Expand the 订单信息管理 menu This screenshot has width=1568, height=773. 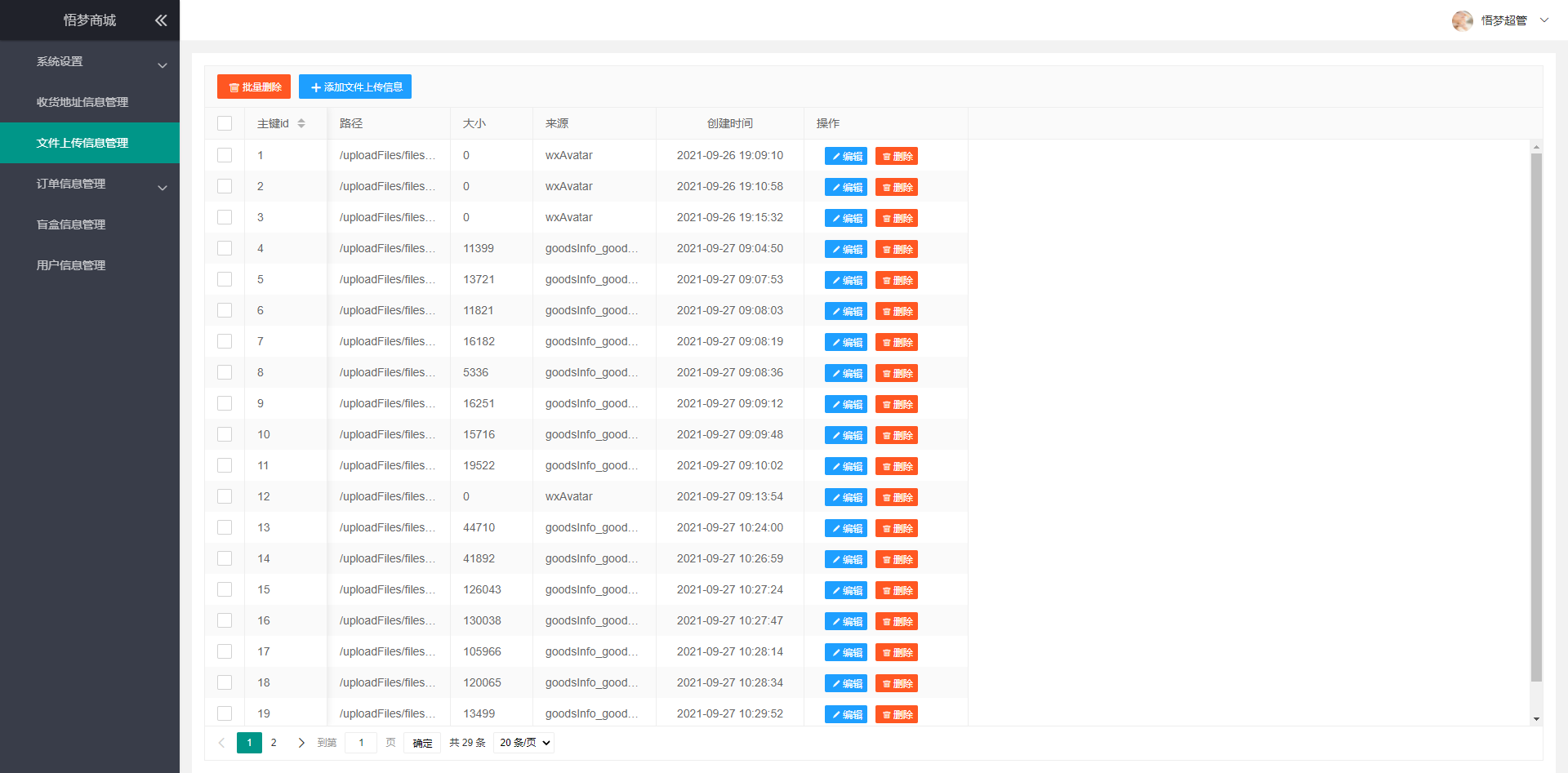[90, 184]
